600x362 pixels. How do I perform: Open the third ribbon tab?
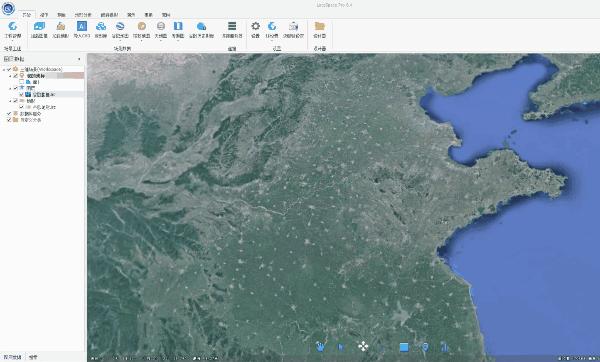pos(61,15)
